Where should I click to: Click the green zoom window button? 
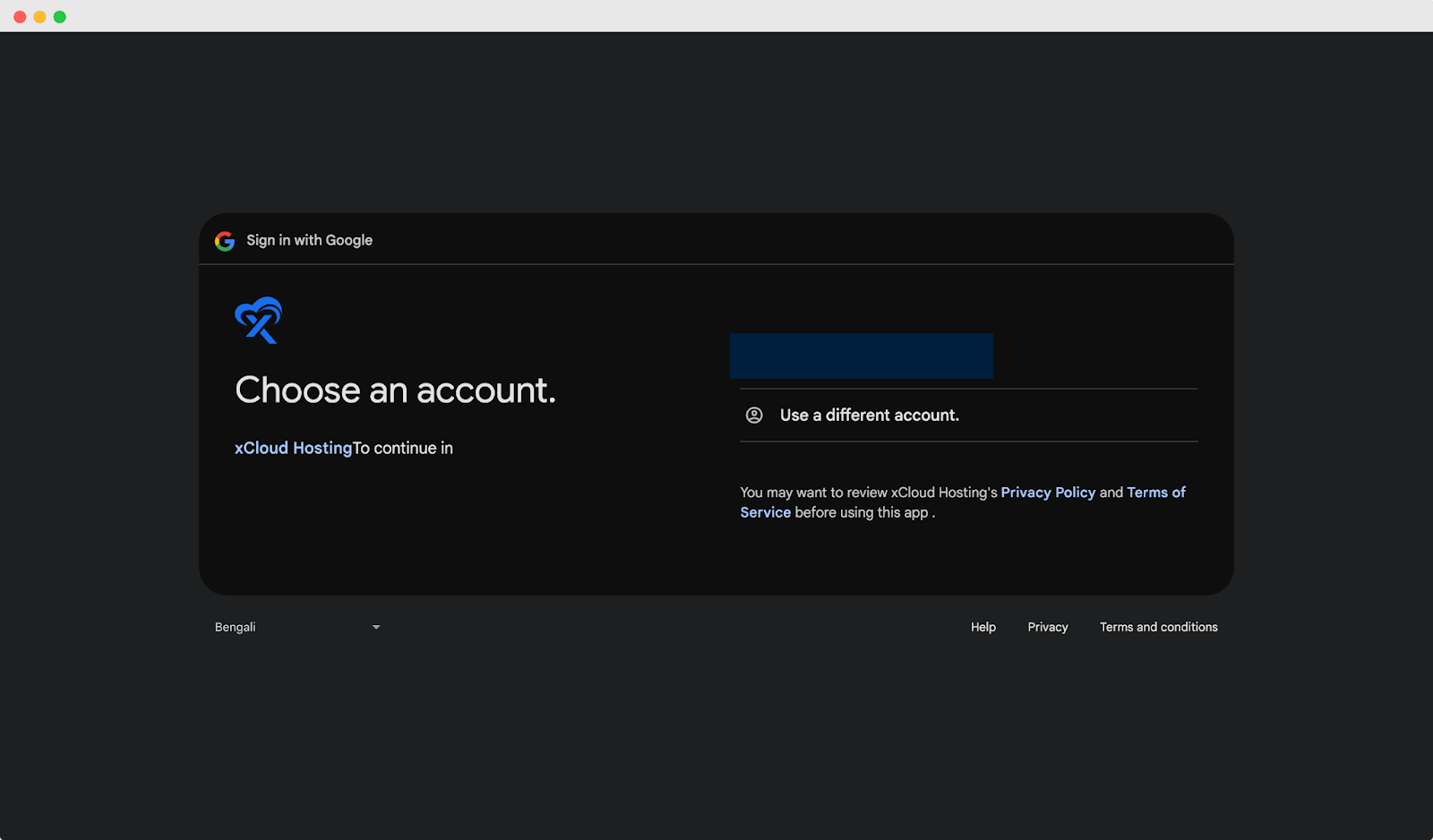59,15
